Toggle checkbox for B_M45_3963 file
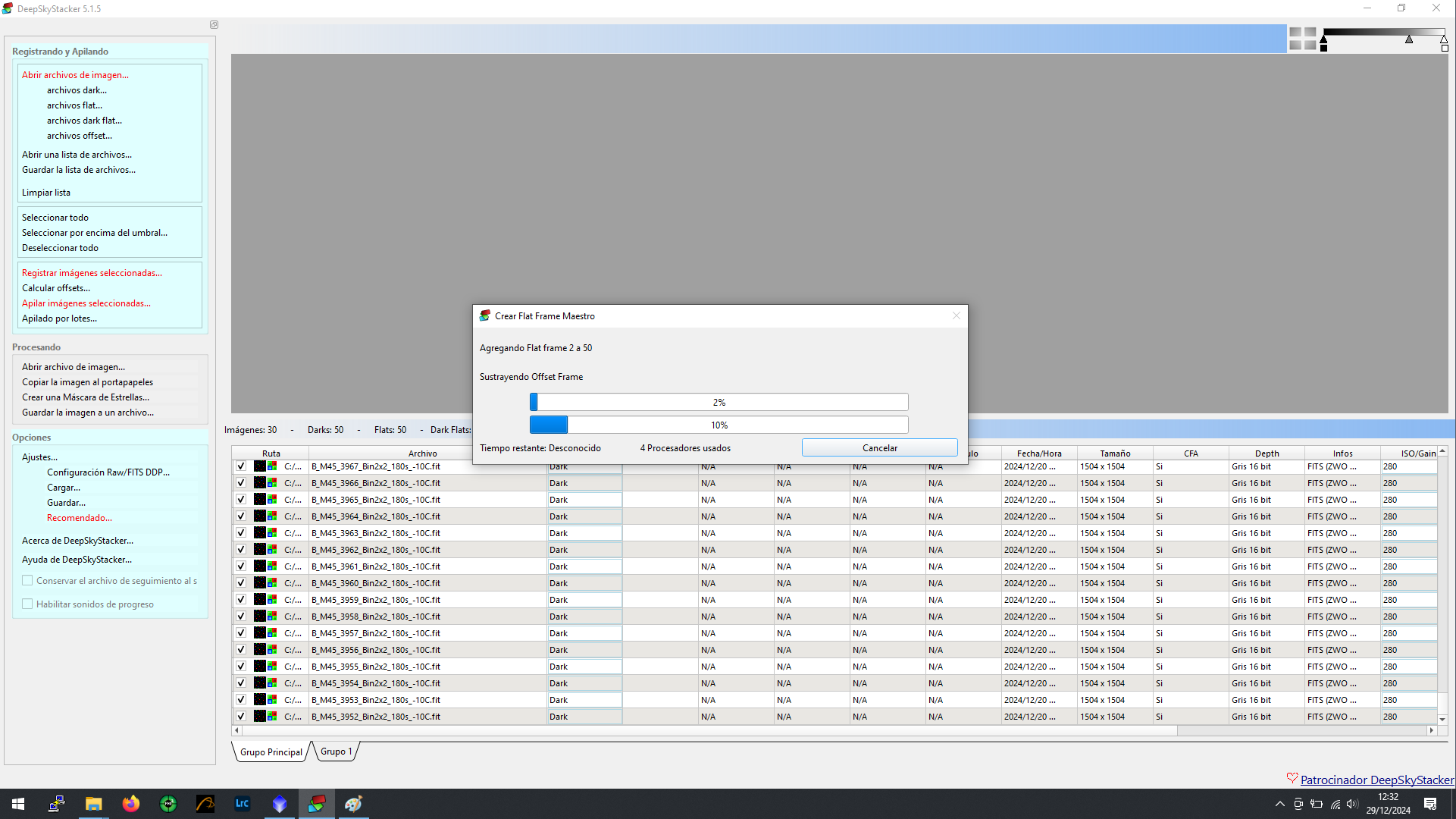 coord(241,533)
